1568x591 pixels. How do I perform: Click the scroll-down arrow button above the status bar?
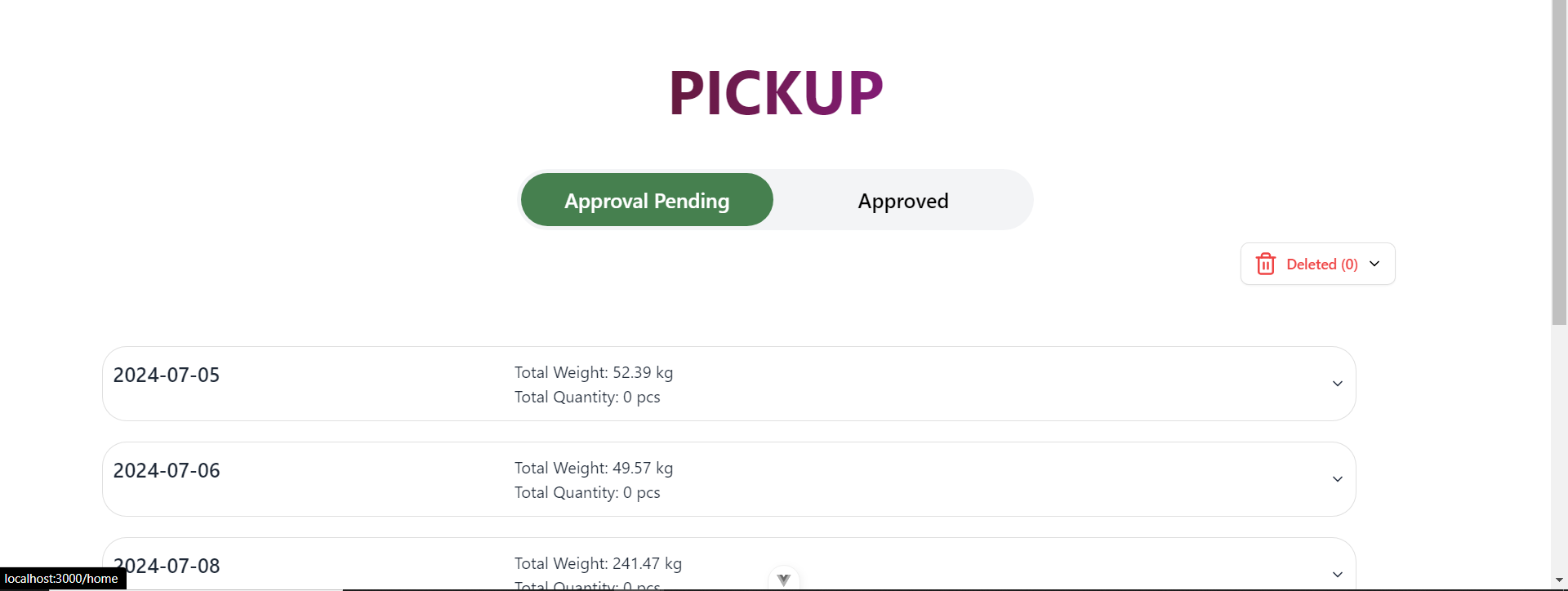(x=783, y=578)
